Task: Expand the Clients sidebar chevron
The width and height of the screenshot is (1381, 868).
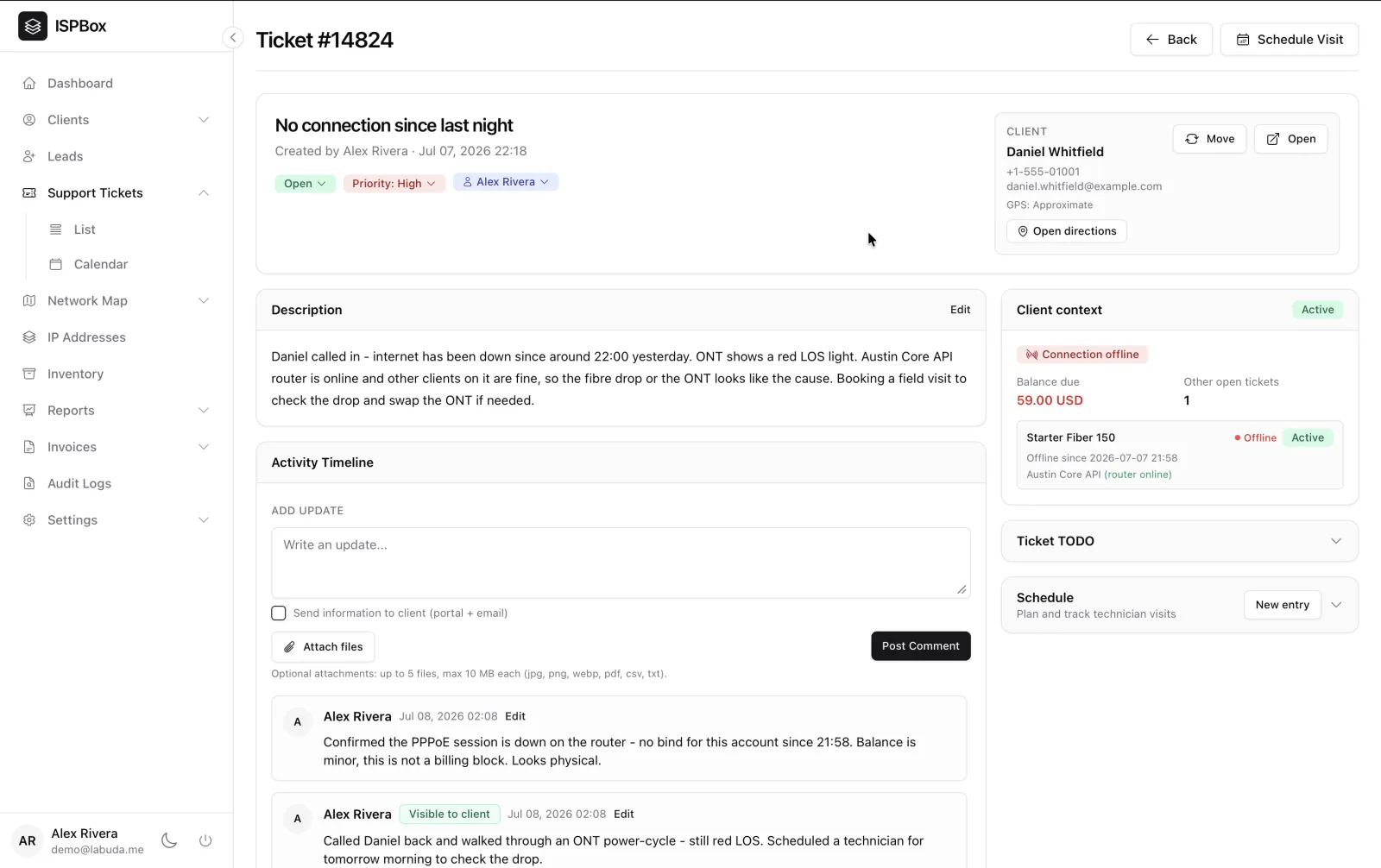Action: click(x=204, y=120)
